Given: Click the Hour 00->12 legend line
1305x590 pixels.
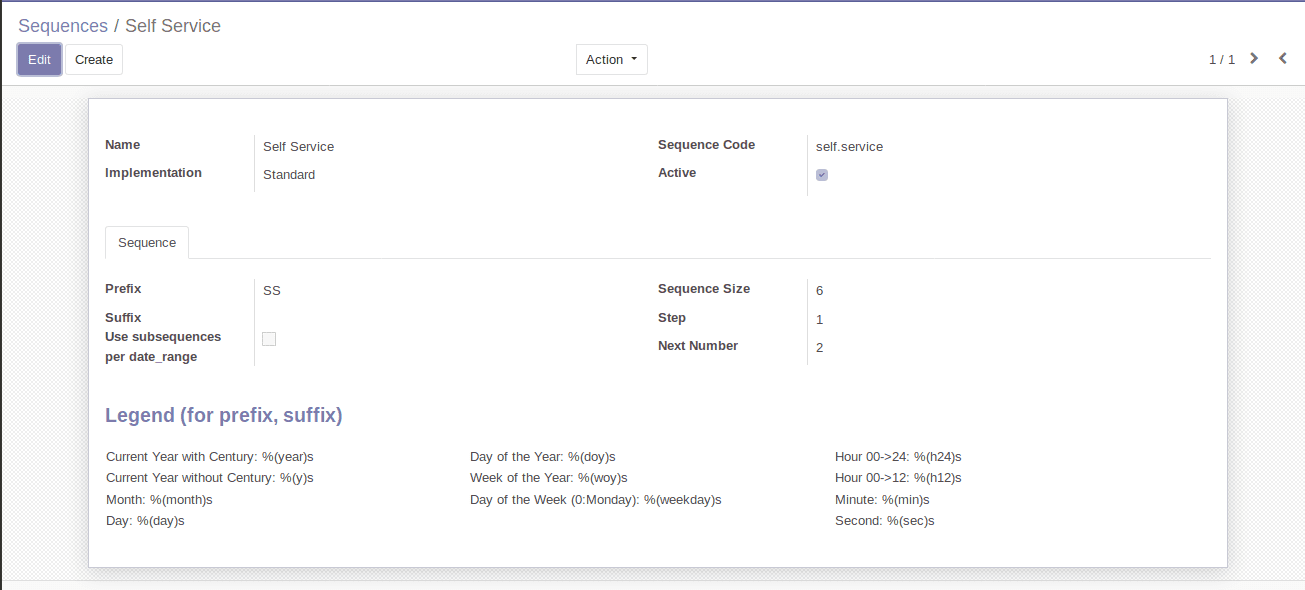Looking at the screenshot, I should [898, 478].
